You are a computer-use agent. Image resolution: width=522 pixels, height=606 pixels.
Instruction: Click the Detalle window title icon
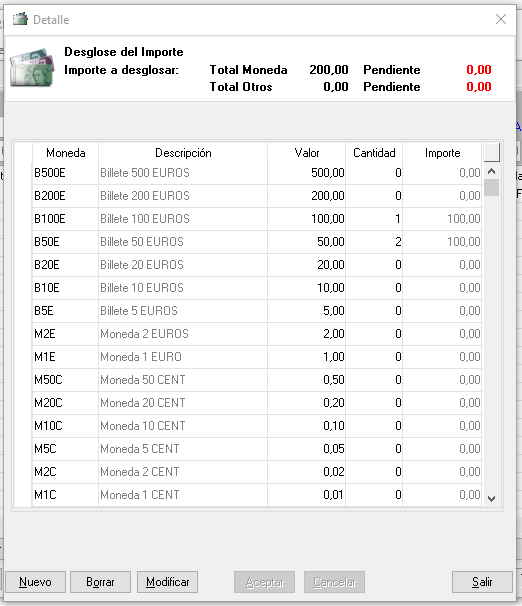[x=20, y=19]
